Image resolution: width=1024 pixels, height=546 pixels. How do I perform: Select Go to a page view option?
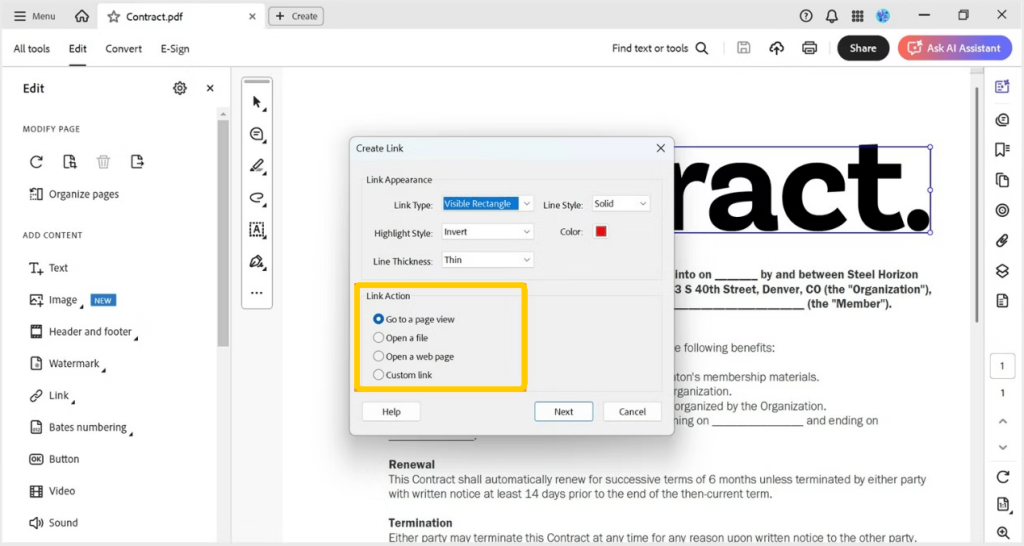pos(413,319)
